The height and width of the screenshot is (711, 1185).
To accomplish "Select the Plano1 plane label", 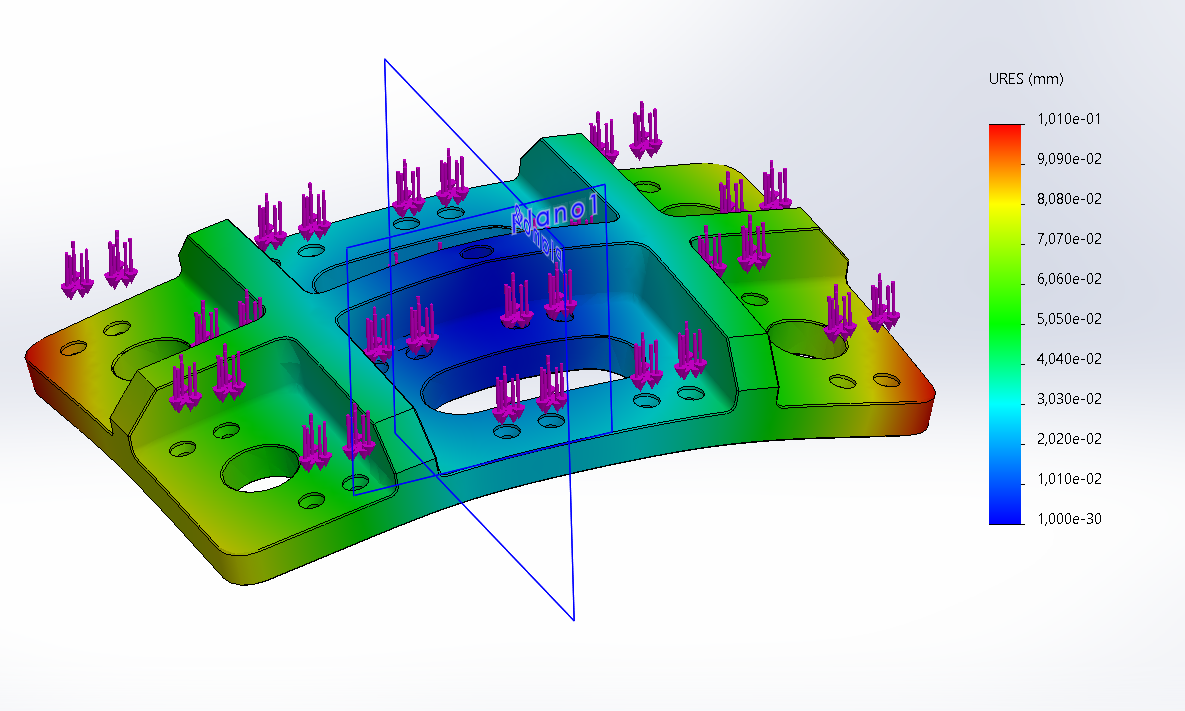I will [555, 215].
